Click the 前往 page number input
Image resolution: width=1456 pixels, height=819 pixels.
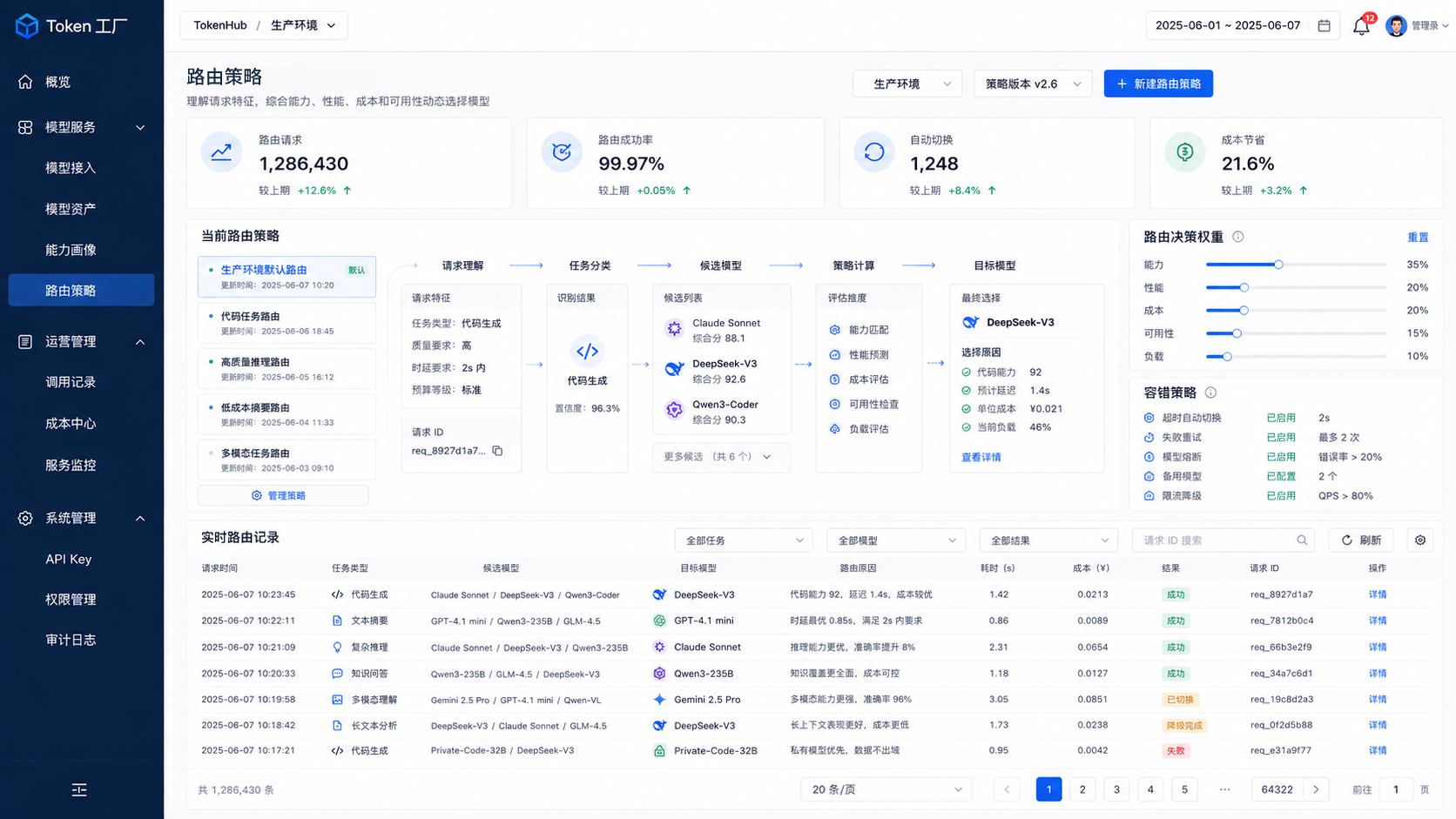click(1396, 789)
